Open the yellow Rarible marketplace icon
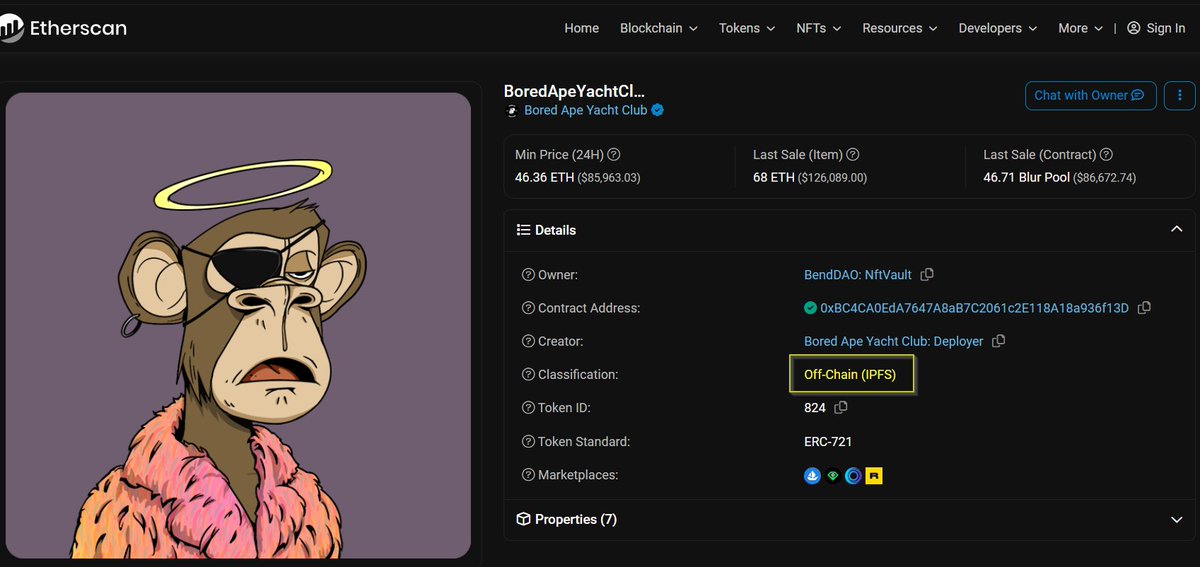Screen dimensions: 1200x567 [x=874, y=476]
